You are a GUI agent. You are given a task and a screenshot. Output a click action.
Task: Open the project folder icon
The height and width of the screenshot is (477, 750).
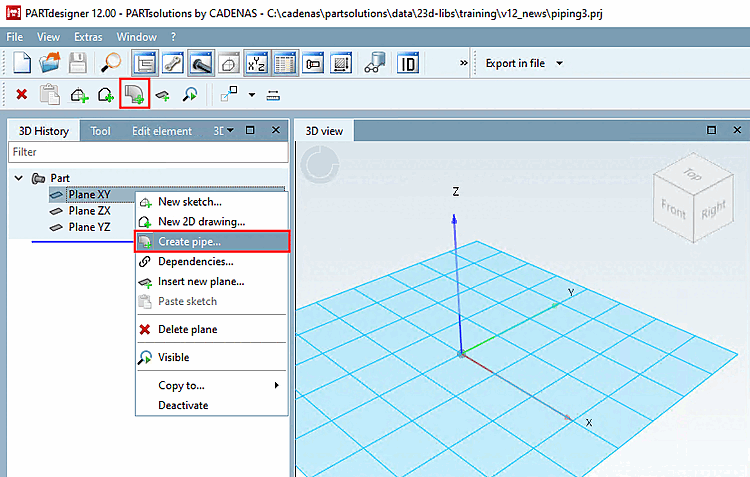[x=50, y=63]
